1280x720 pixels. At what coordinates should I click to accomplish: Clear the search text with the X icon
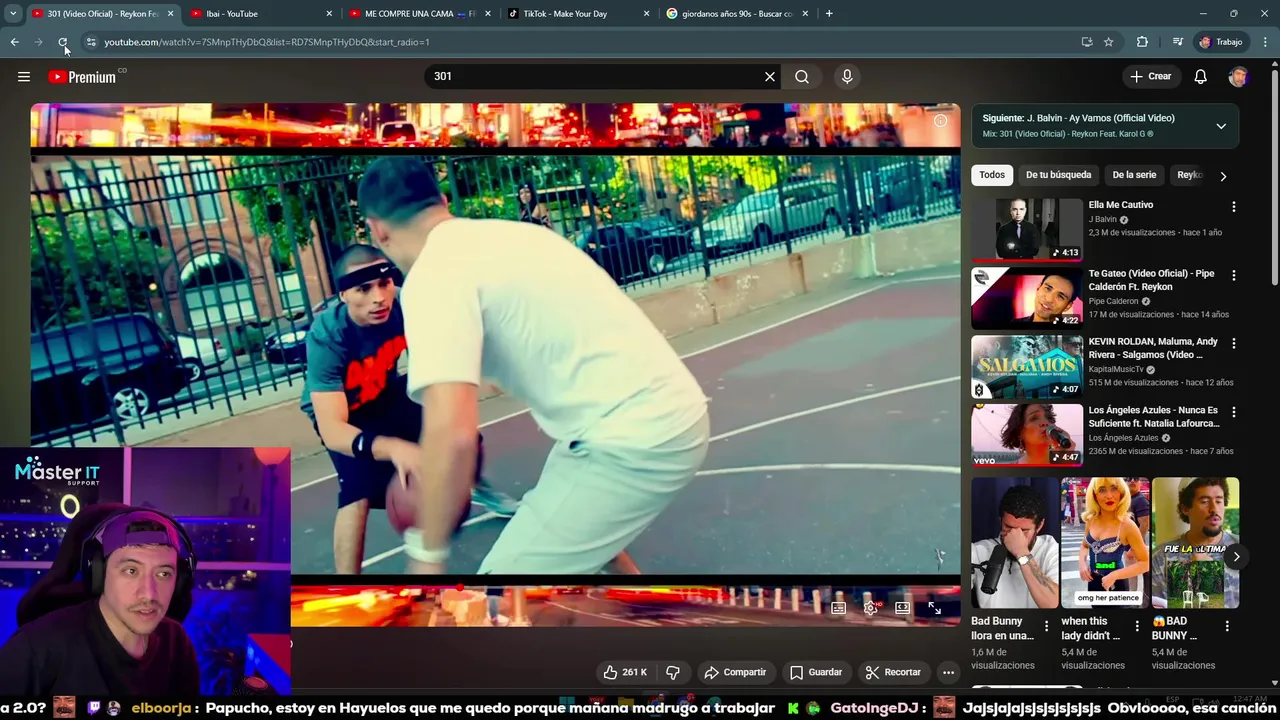point(770,77)
